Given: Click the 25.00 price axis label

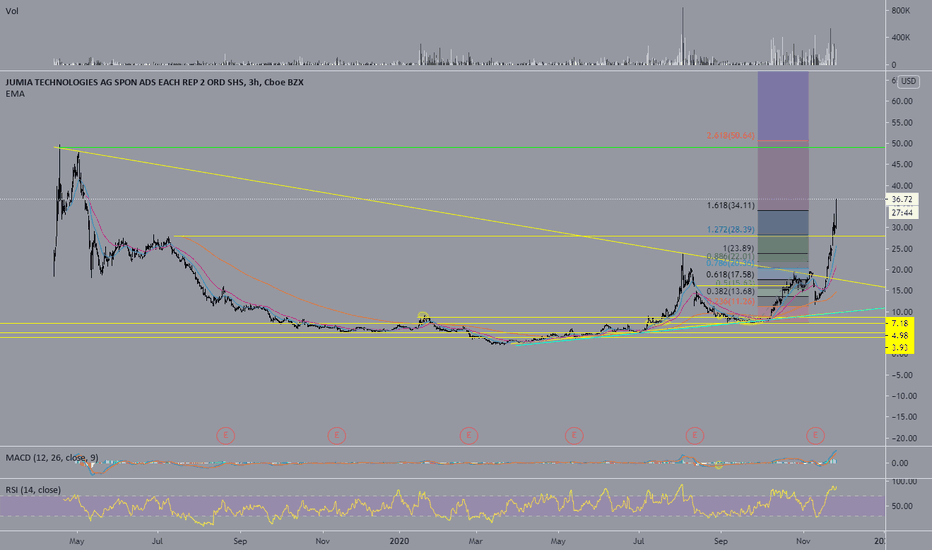Looking at the screenshot, I should [902, 249].
